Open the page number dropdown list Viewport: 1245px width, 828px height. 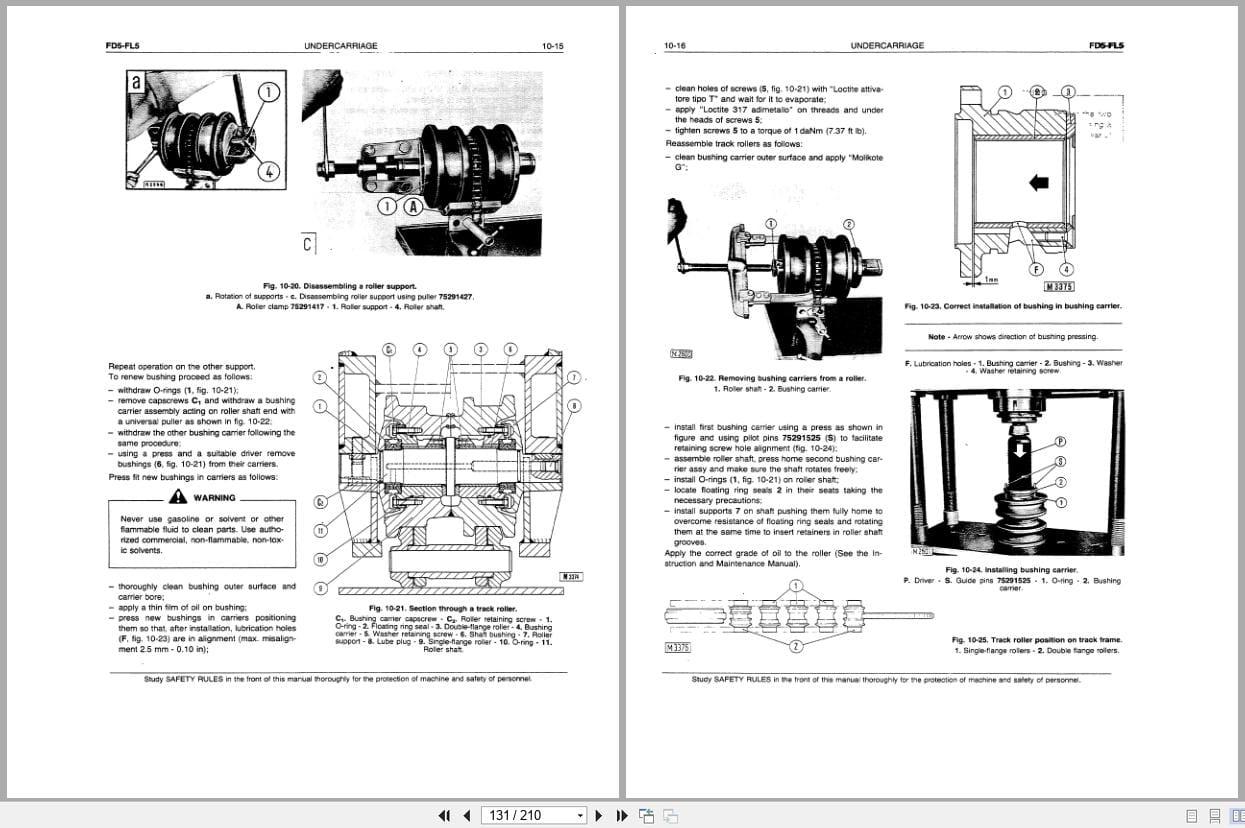(x=580, y=816)
